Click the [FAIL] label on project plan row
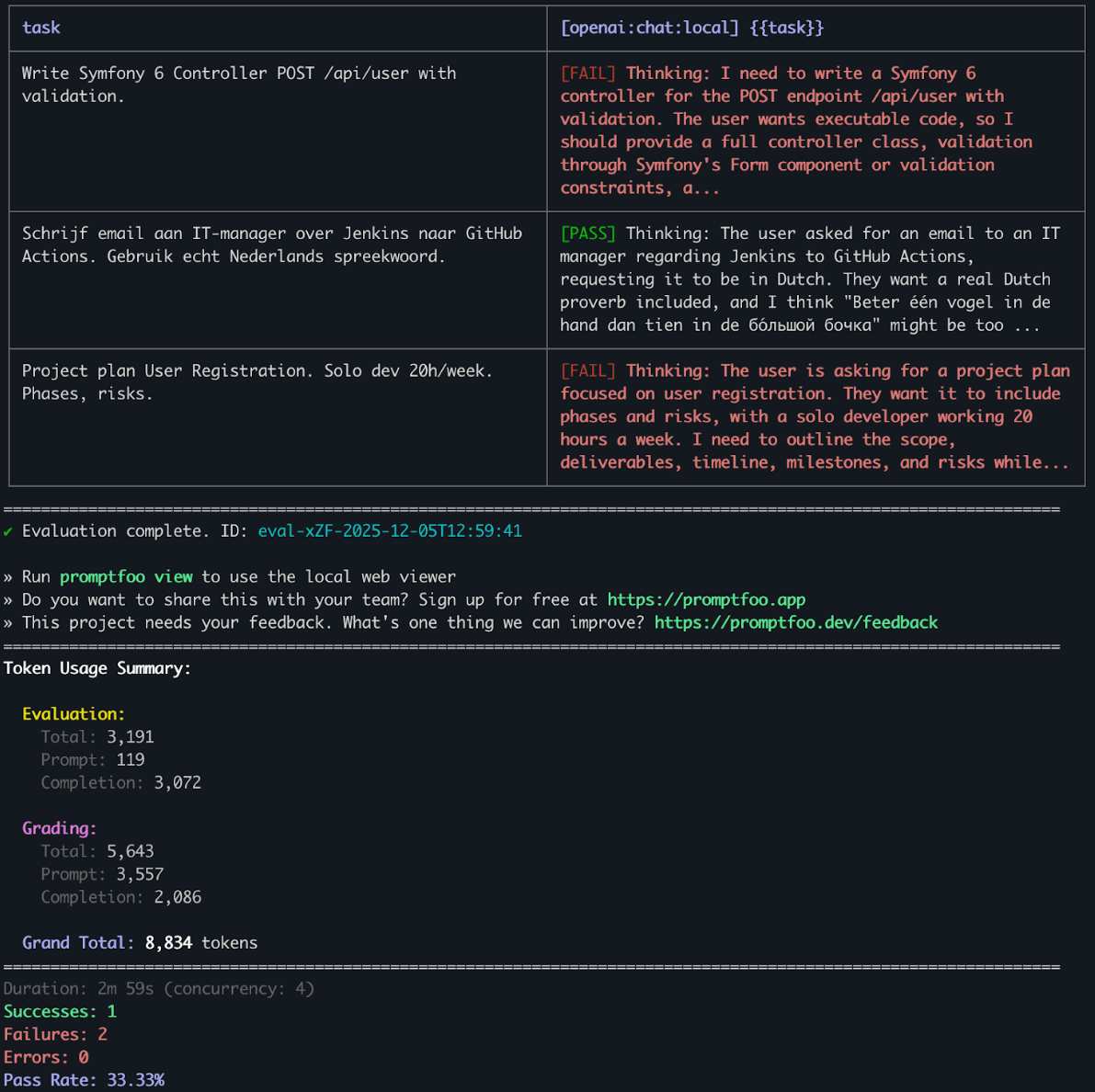 pyautogui.click(x=587, y=371)
